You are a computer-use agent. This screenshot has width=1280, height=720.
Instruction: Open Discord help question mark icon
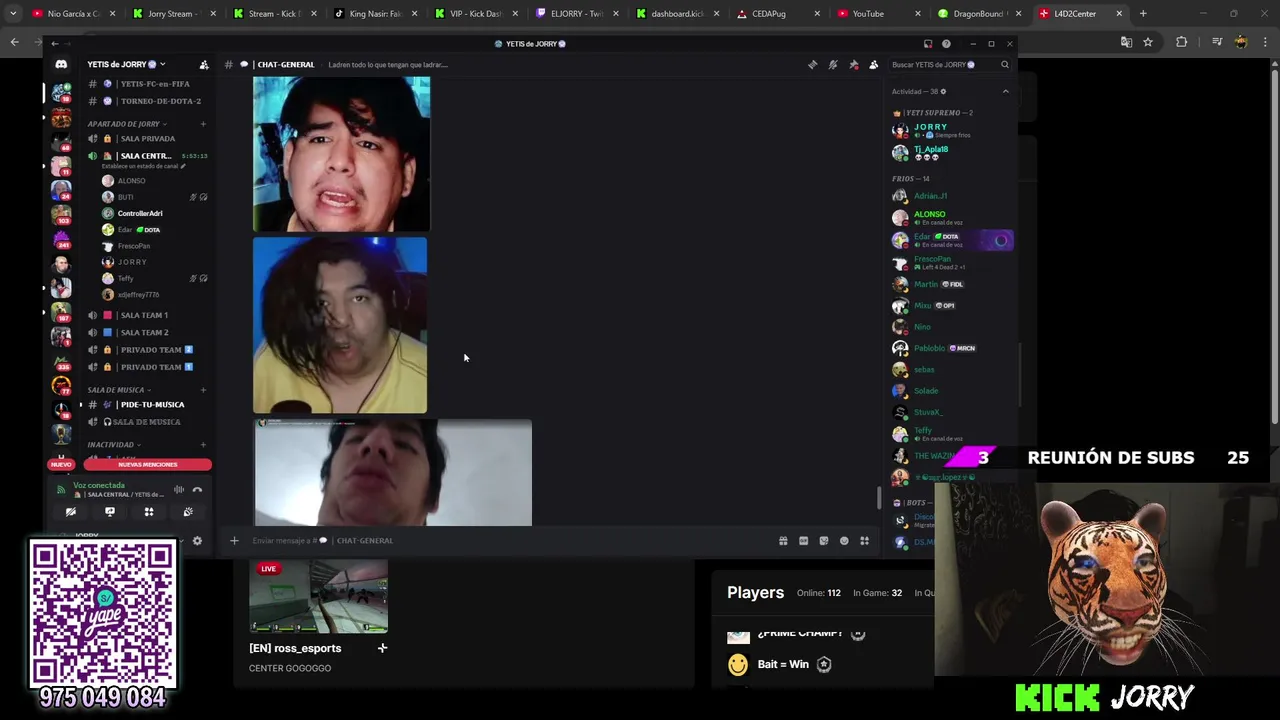[x=946, y=44]
